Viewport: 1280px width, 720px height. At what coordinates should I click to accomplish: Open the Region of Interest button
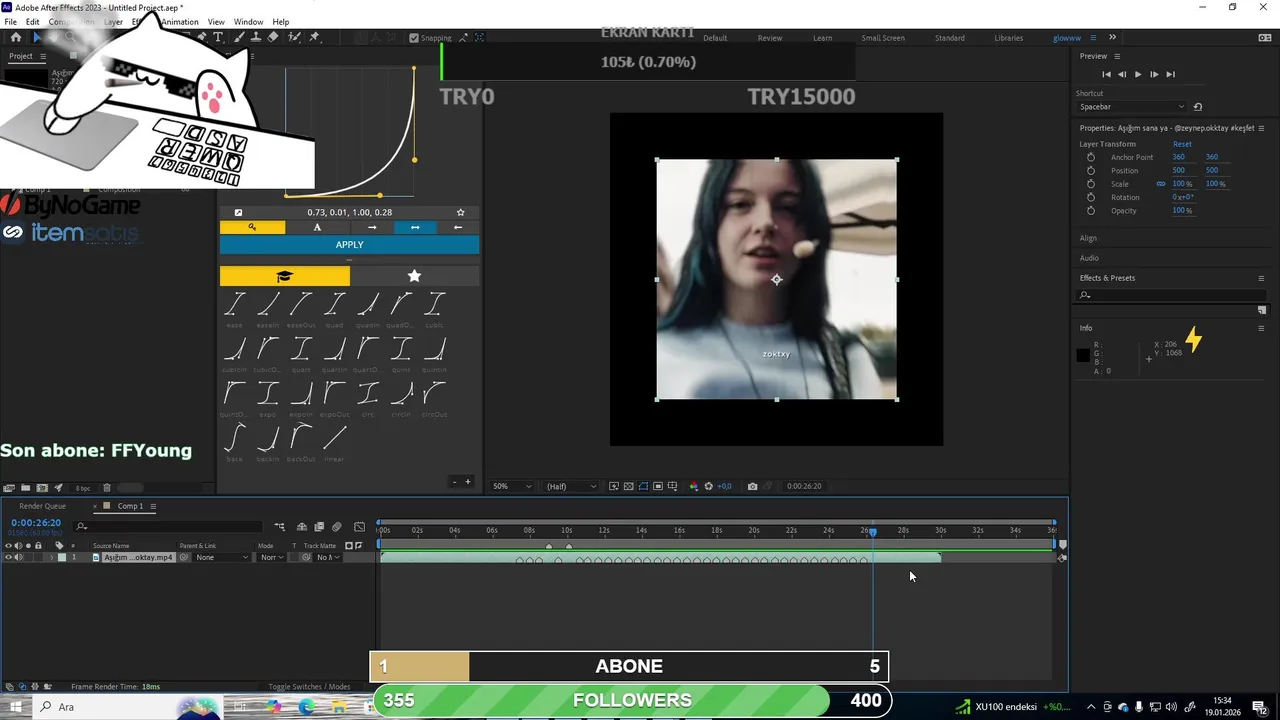point(658,486)
